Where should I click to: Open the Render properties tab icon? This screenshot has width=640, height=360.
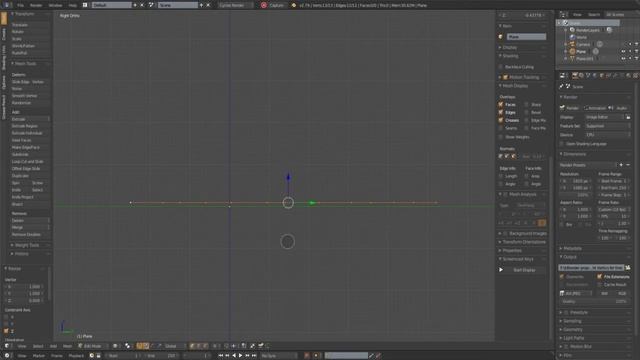[x=575, y=76]
